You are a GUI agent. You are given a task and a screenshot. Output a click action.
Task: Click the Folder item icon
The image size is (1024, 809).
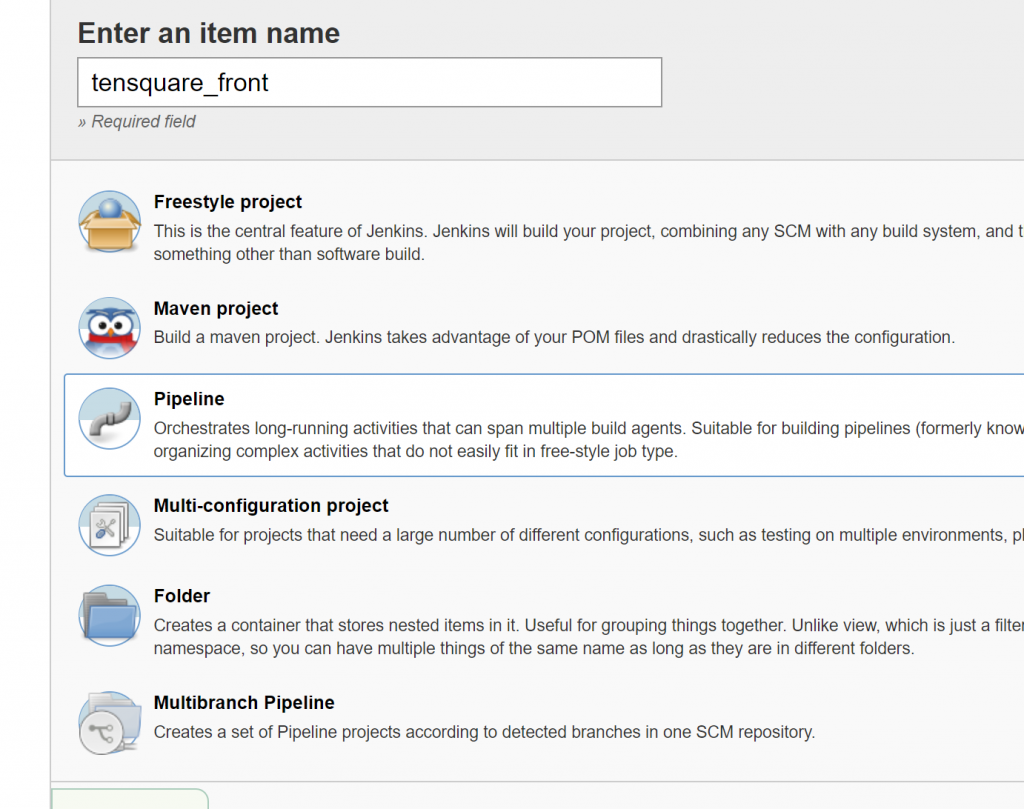coord(110,616)
